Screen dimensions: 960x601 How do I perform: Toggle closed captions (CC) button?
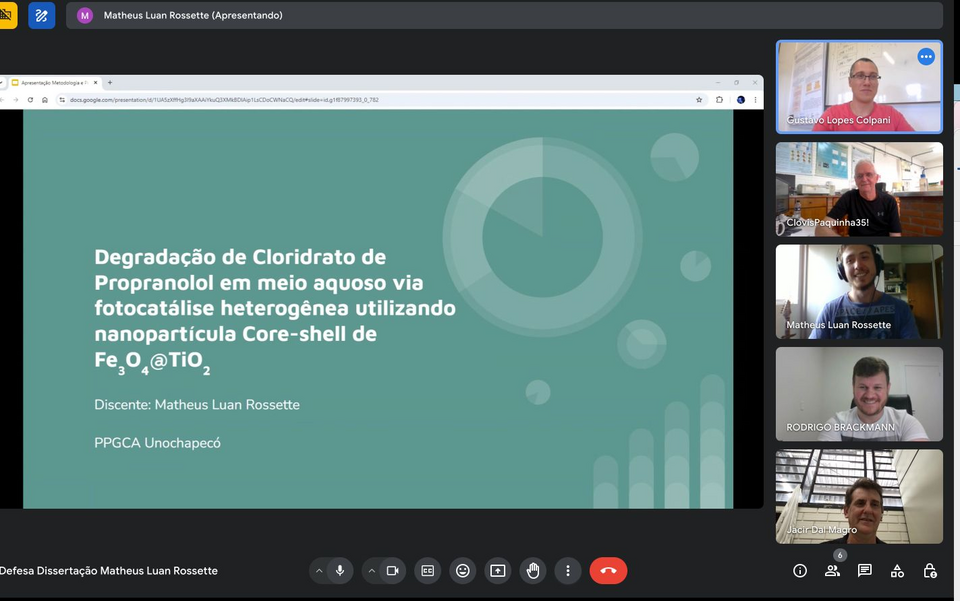(x=428, y=571)
